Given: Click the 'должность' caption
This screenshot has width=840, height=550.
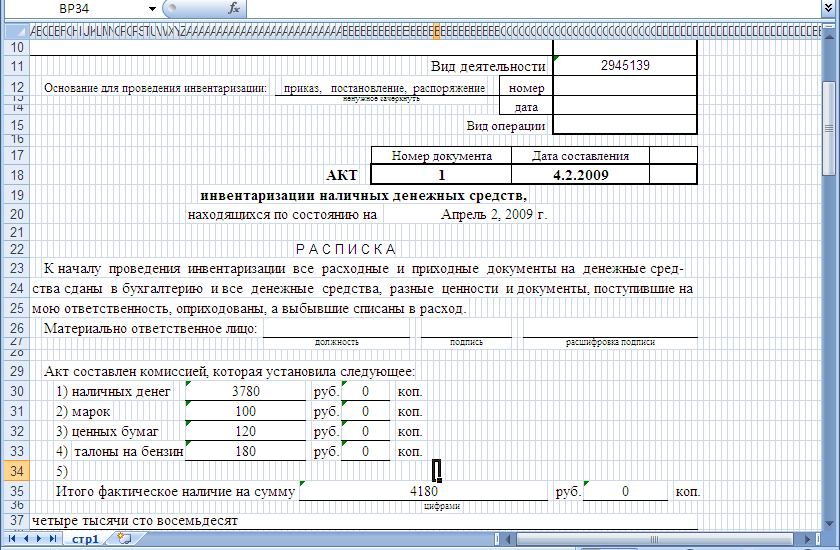Looking at the screenshot, I should pyautogui.click(x=336, y=342).
